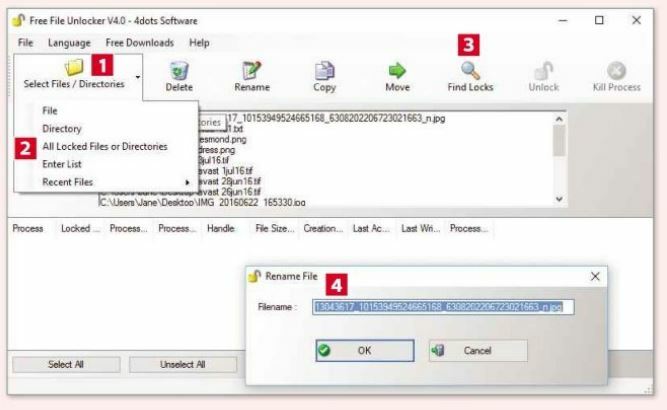667x410 pixels.
Task: Click the Process column header
Action: point(28,228)
